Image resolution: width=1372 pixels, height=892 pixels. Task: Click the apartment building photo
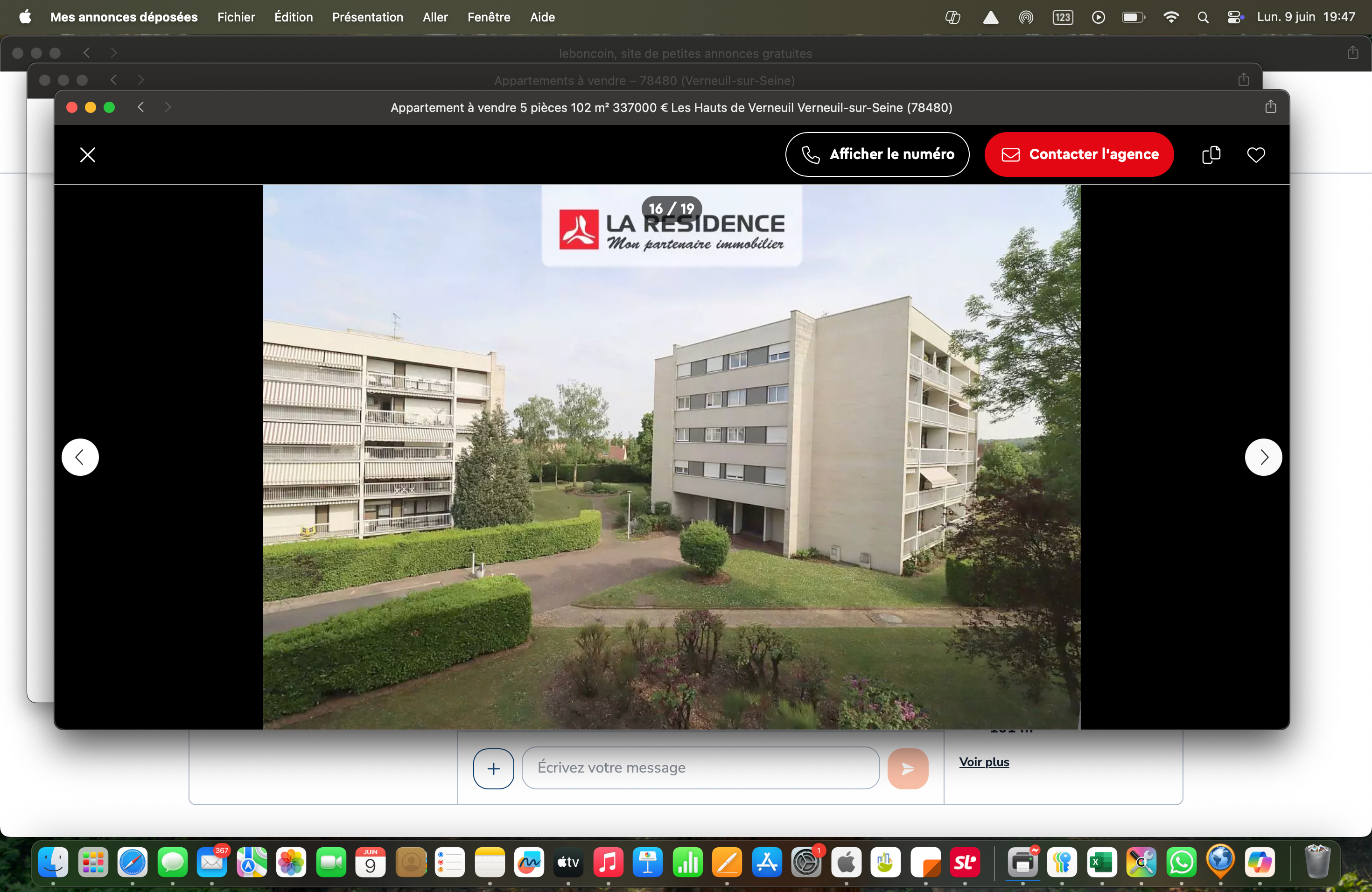(x=672, y=456)
